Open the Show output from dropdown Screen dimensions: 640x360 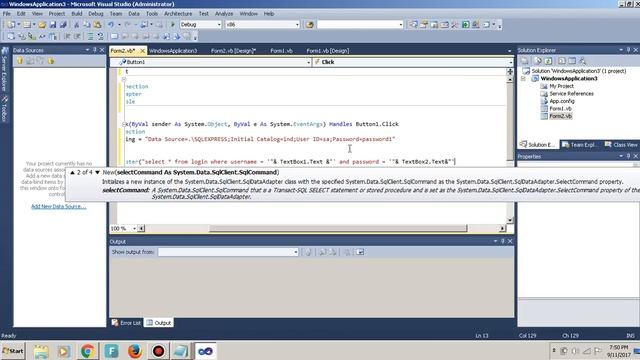pyautogui.click(x=296, y=252)
